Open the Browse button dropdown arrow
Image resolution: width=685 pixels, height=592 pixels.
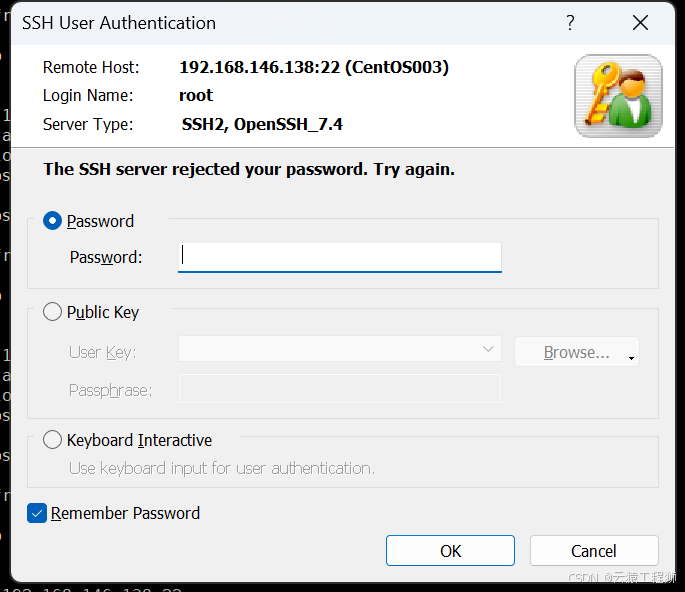click(x=631, y=358)
